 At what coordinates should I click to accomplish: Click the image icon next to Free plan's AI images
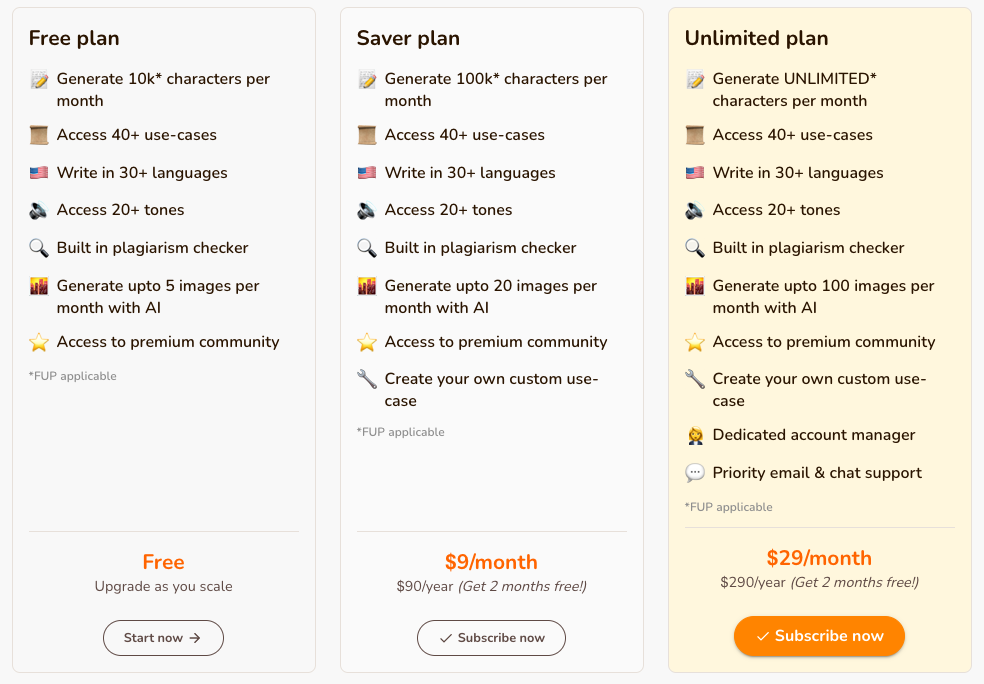click(38, 286)
